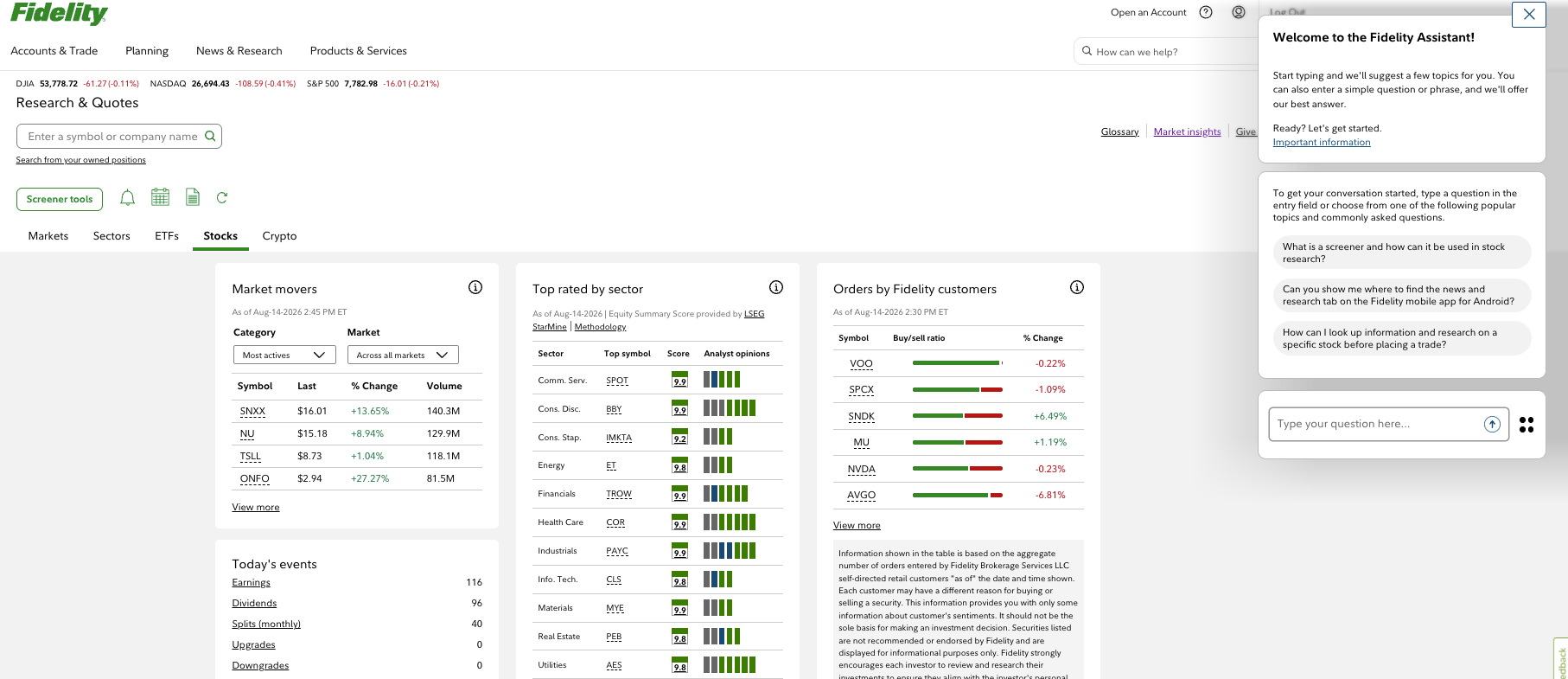Open the ONFO symbol link
Viewport: 1568px width, 679px height.
[255, 478]
